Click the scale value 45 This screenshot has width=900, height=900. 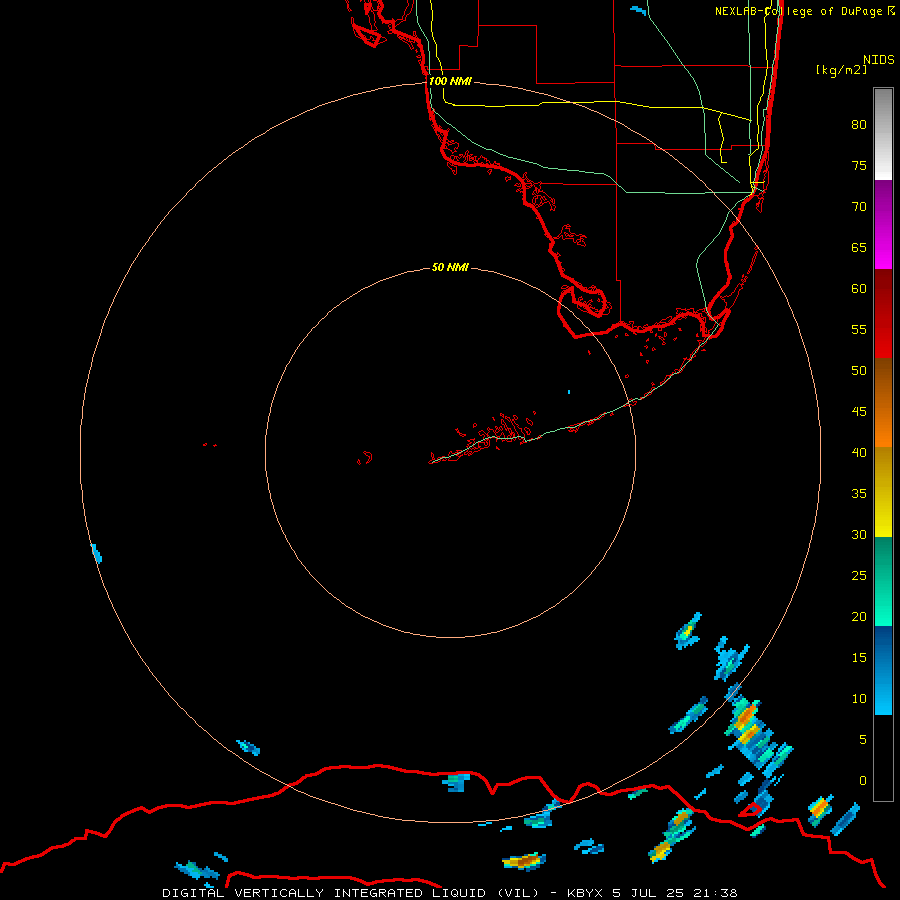coord(859,412)
